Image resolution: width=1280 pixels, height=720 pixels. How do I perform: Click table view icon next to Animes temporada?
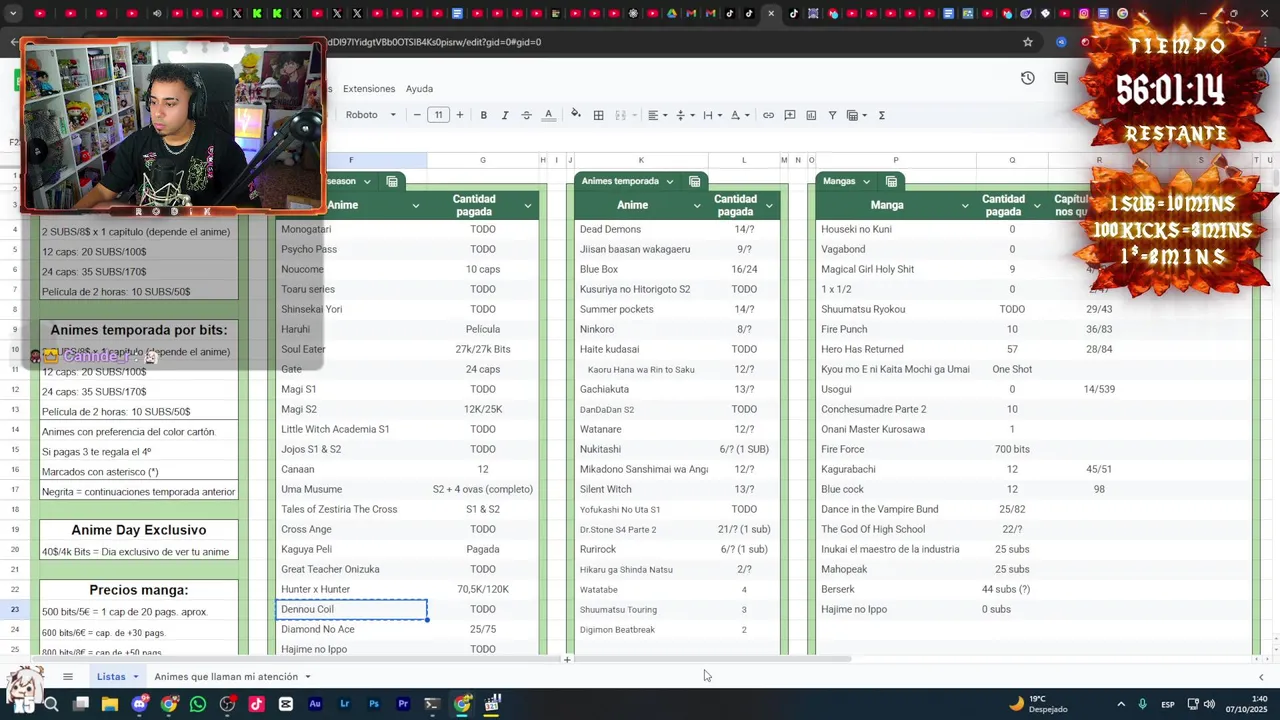point(694,181)
